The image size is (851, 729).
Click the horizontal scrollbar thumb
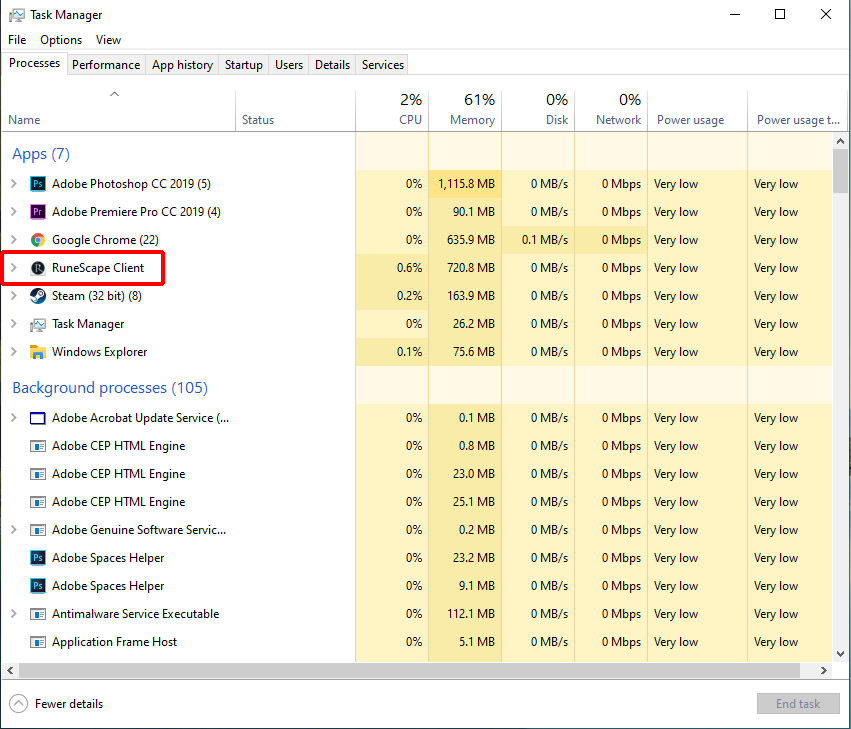tap(410, 671)
